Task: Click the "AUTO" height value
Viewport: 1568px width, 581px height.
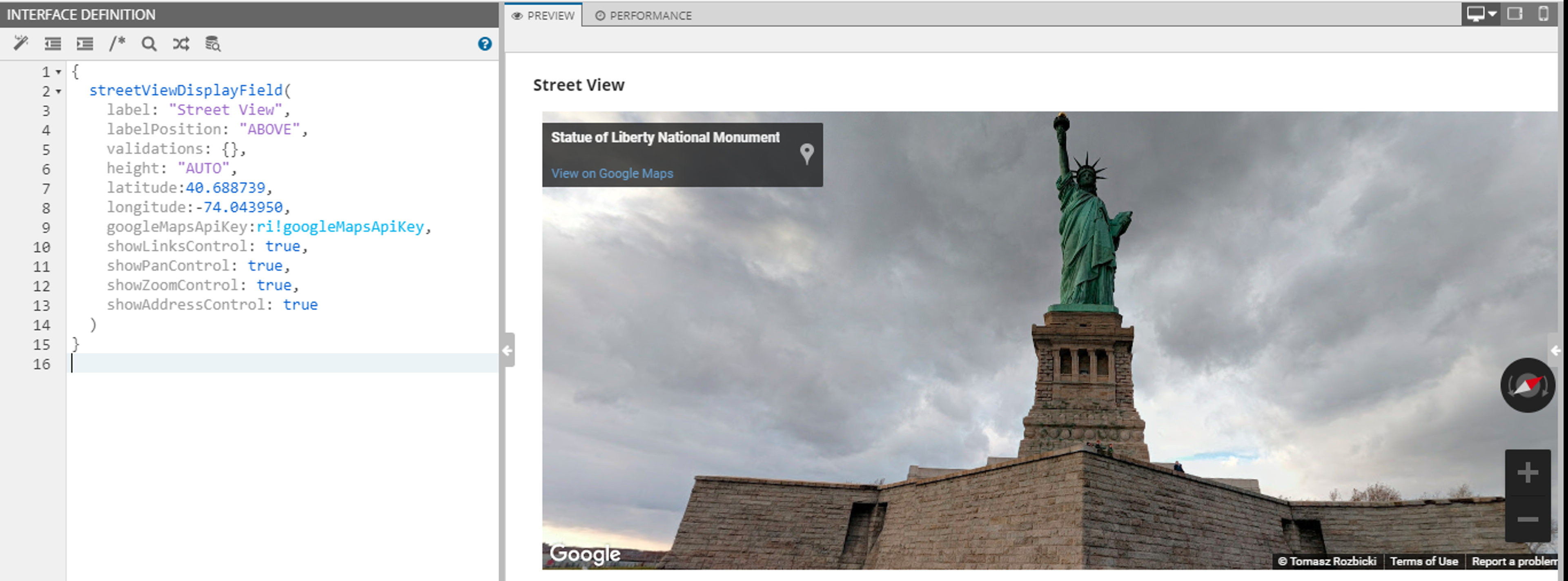Action: (x=203, y=168)
